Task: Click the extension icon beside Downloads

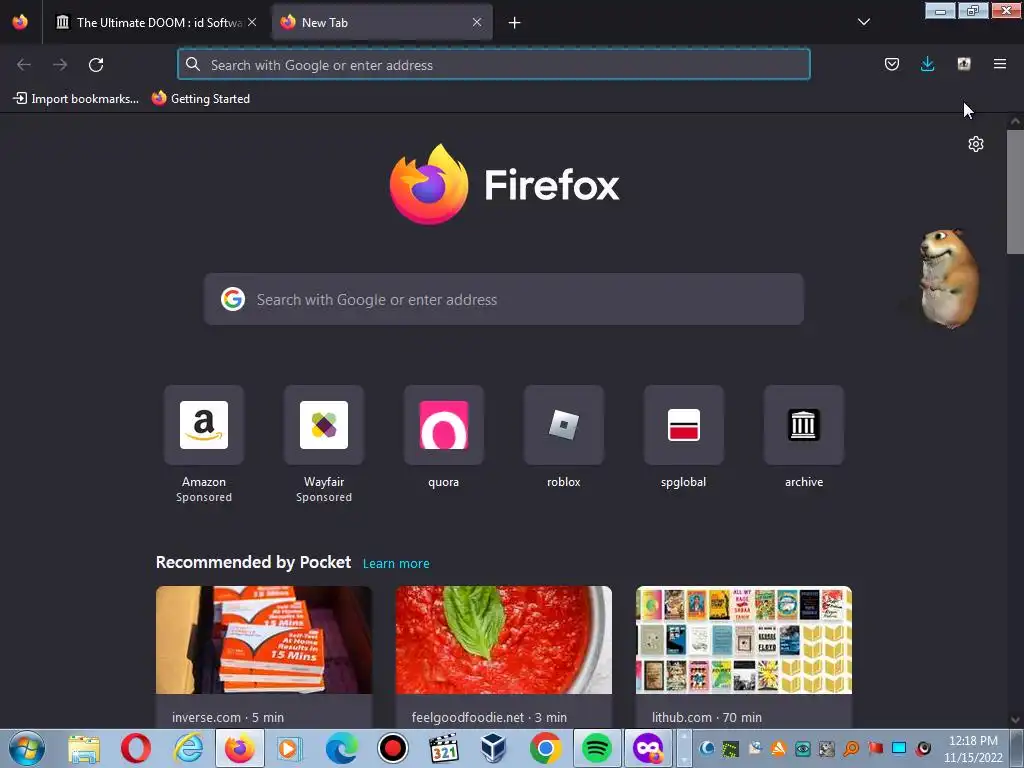Action: click(x=964, y=64)
